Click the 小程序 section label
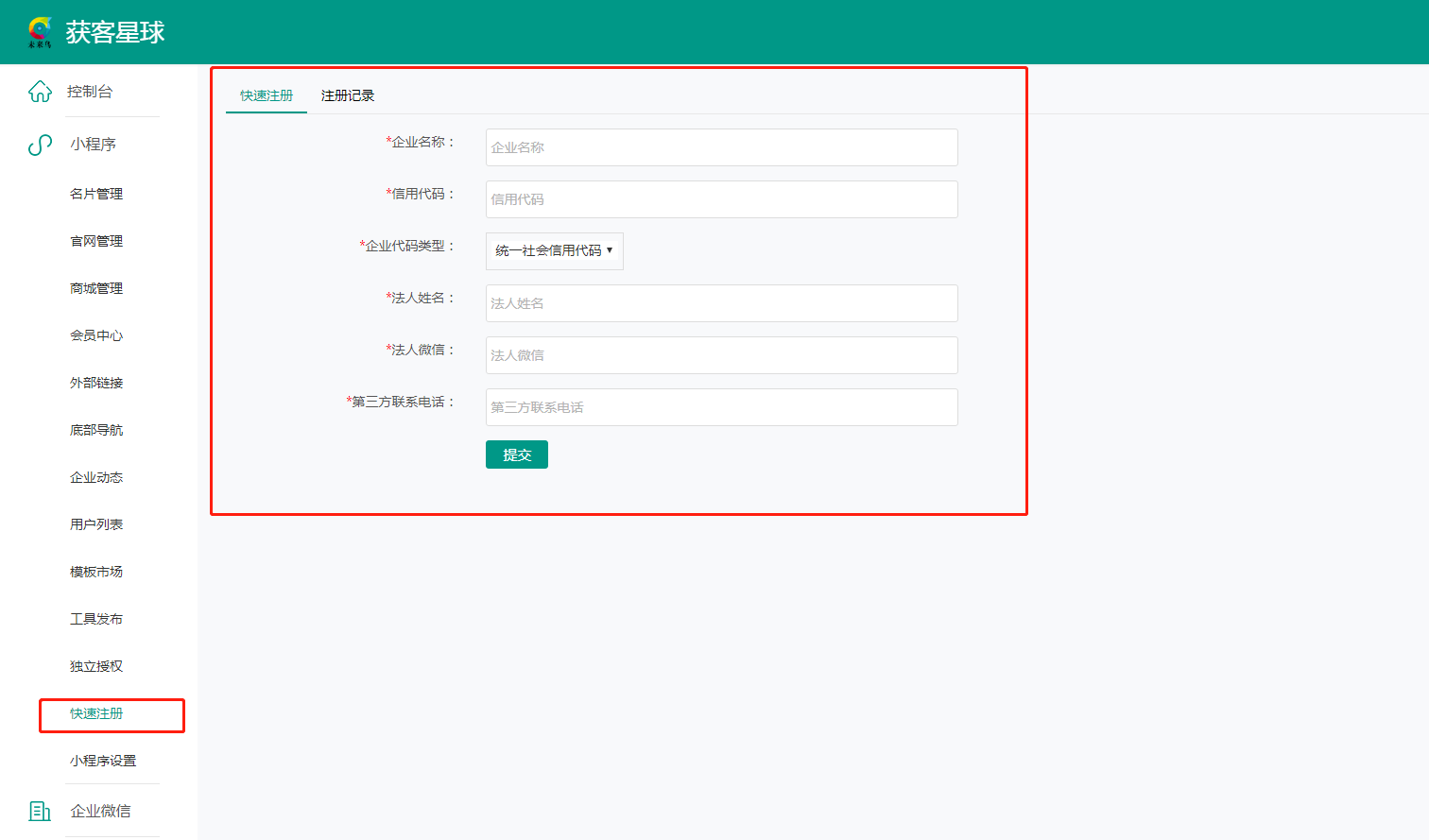The image size is (1429, 840). (93, 145)
